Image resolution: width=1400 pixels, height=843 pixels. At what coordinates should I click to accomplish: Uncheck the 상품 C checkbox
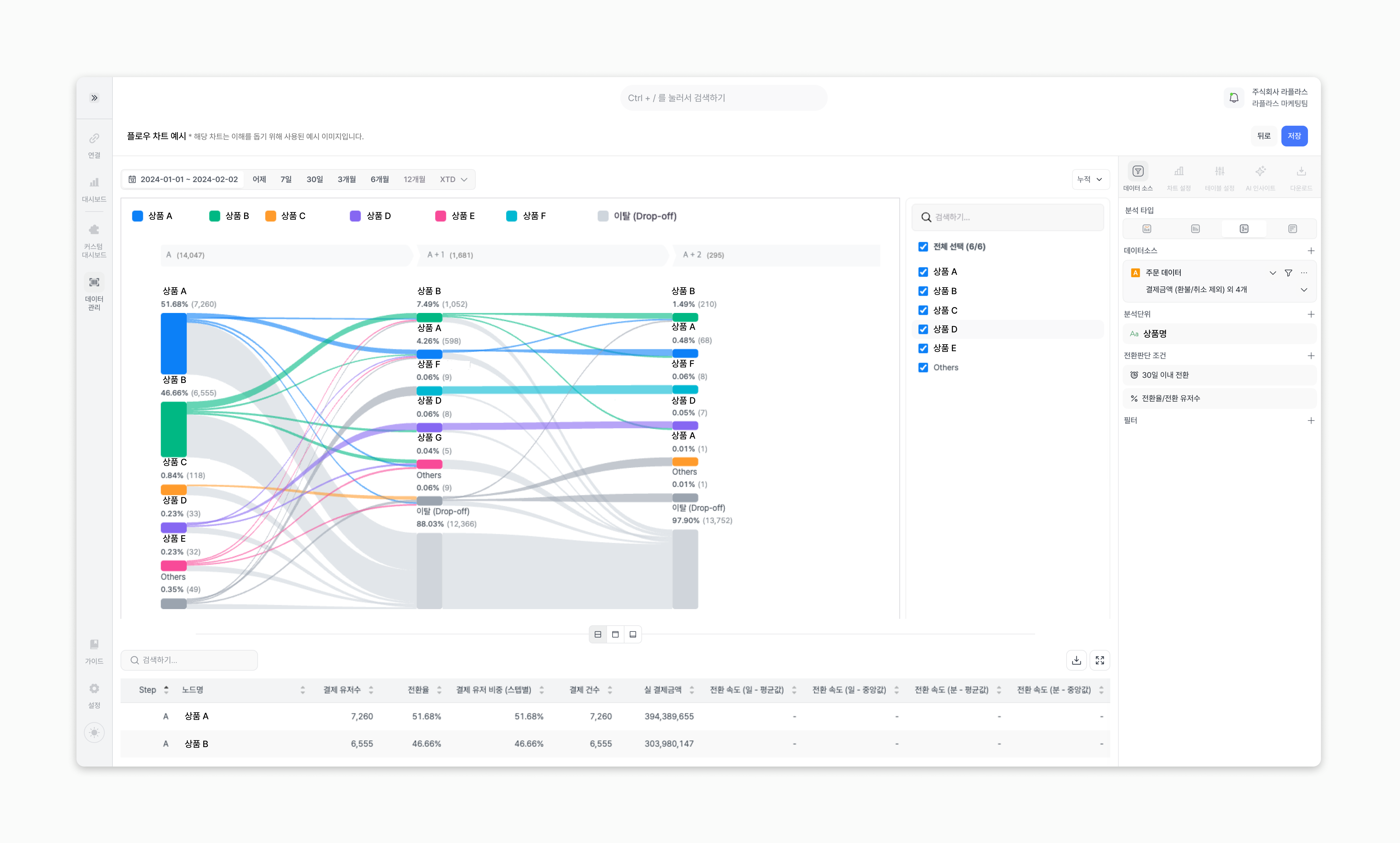(923, 310)
